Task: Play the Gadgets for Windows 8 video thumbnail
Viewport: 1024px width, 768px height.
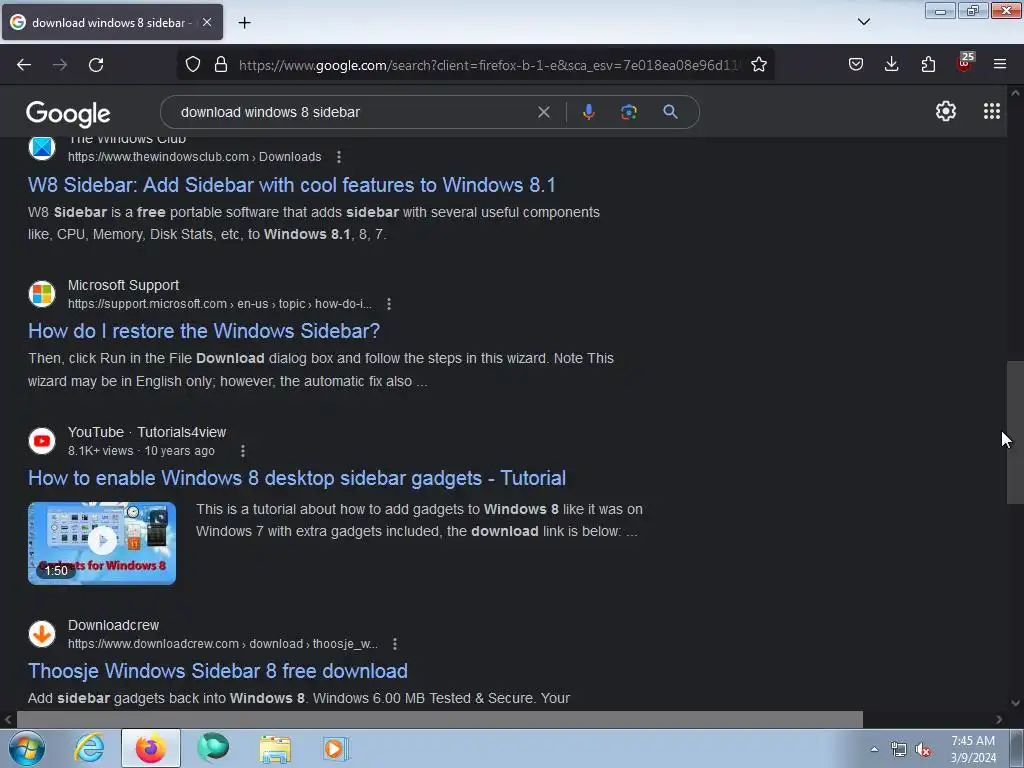Action: [102, 543]
